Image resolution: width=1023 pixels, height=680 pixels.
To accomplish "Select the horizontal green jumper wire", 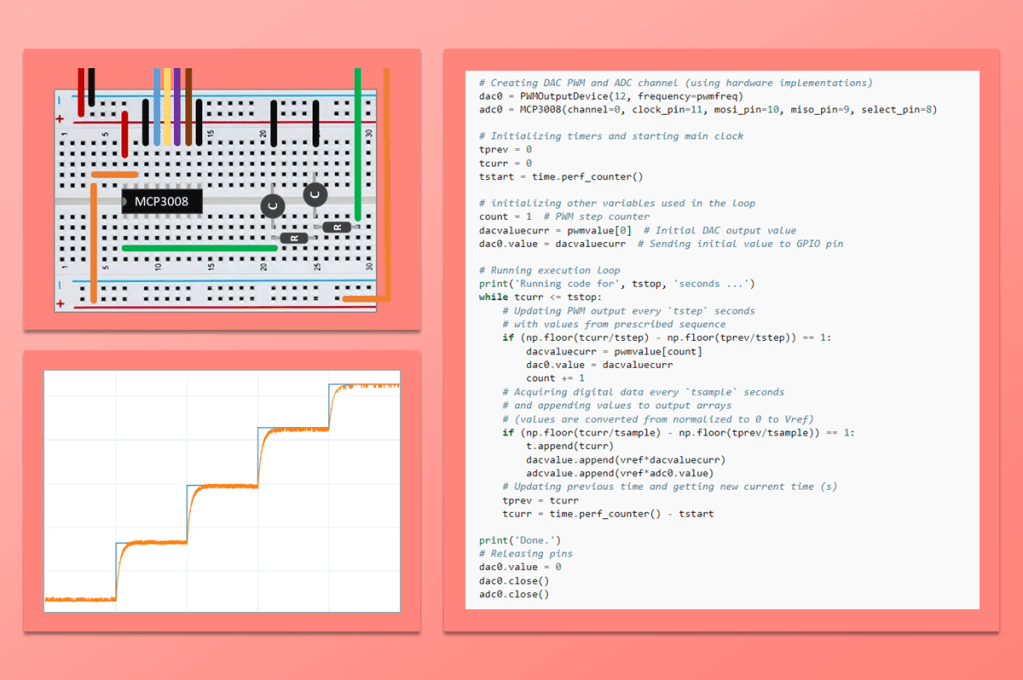I will click(x=199, y=247).
